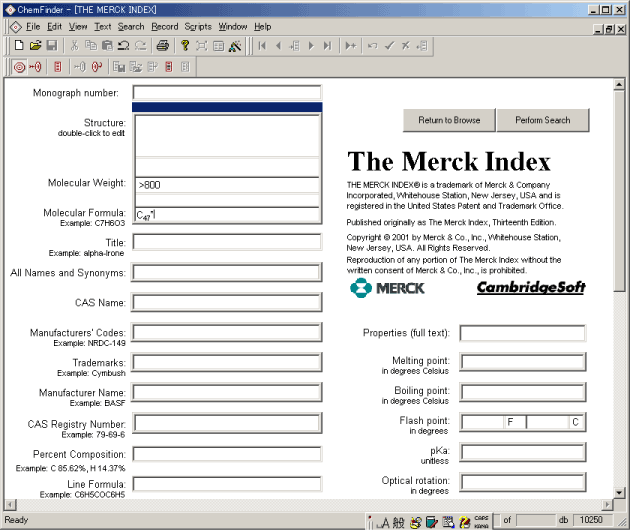Open the View menu

tap(78, 27)
